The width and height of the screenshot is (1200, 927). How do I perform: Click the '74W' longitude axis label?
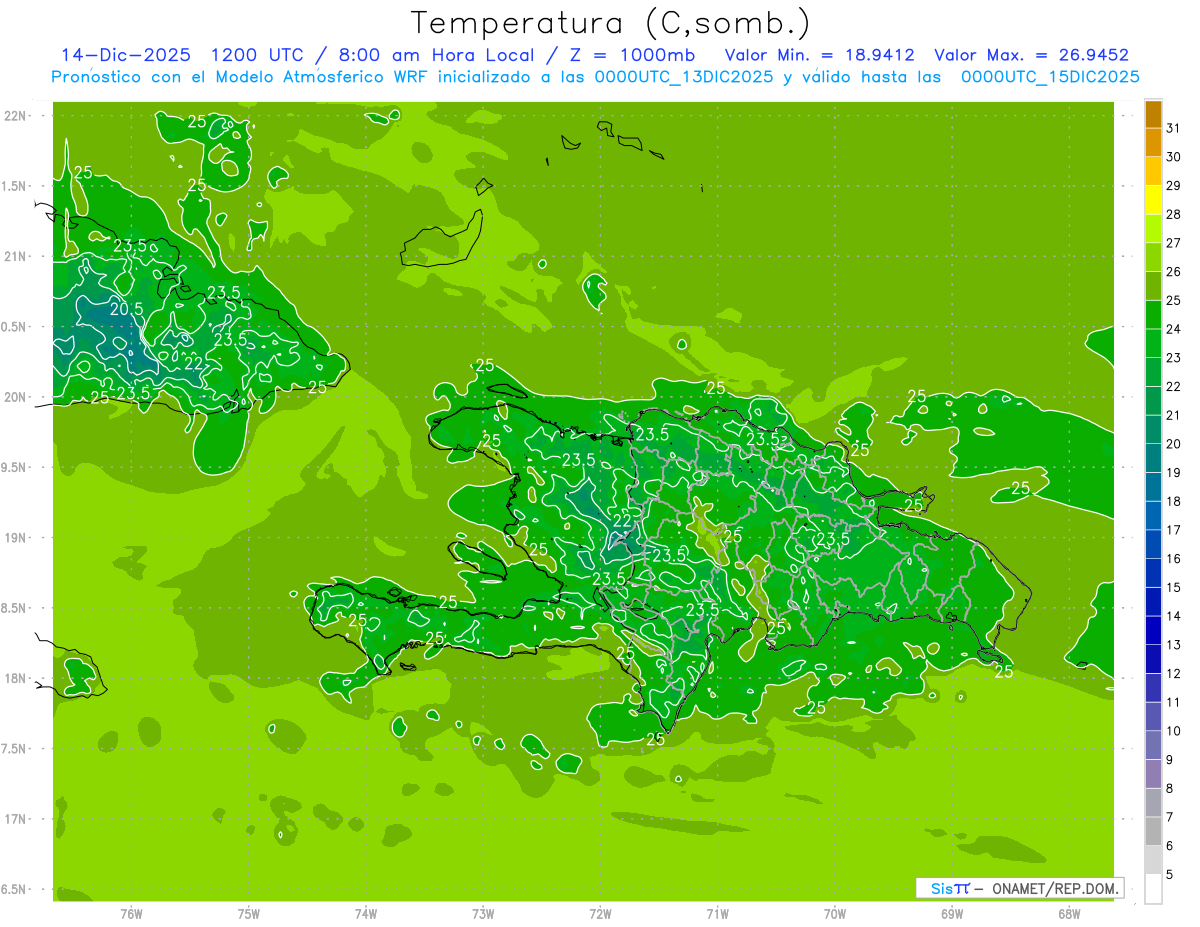pos(366,914)
